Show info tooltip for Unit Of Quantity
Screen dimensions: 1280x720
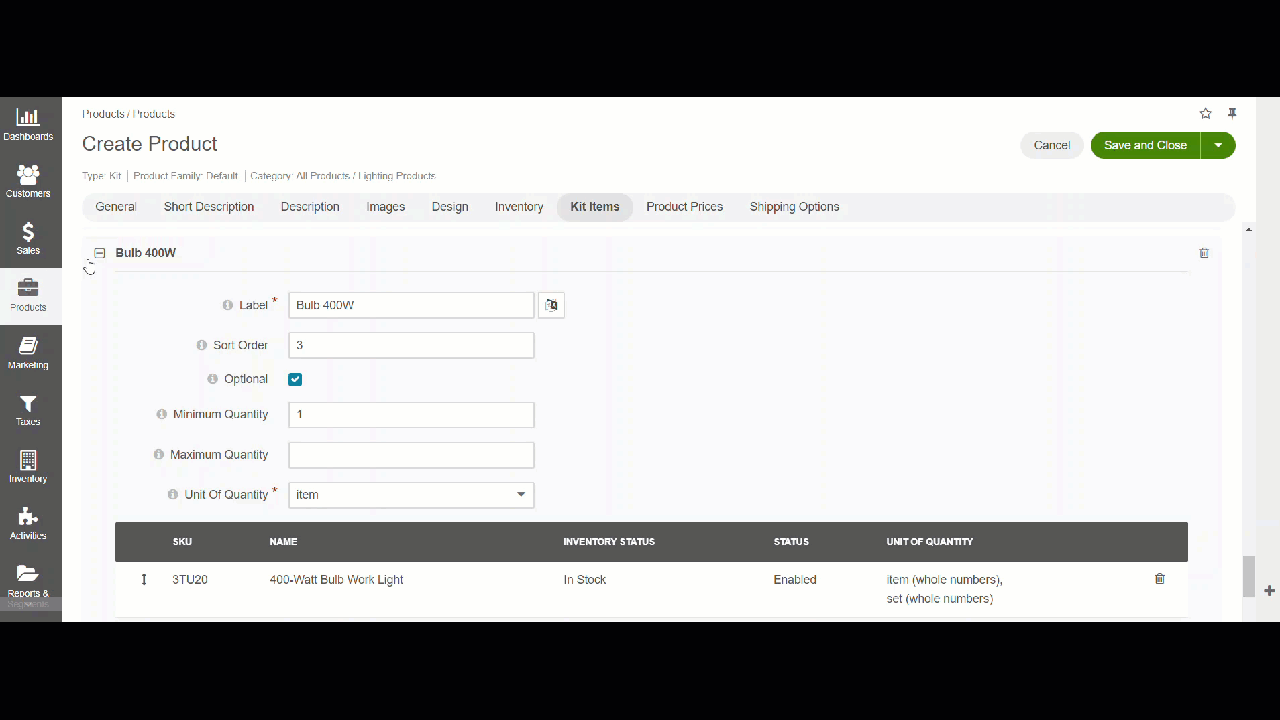tap(173, 495)
